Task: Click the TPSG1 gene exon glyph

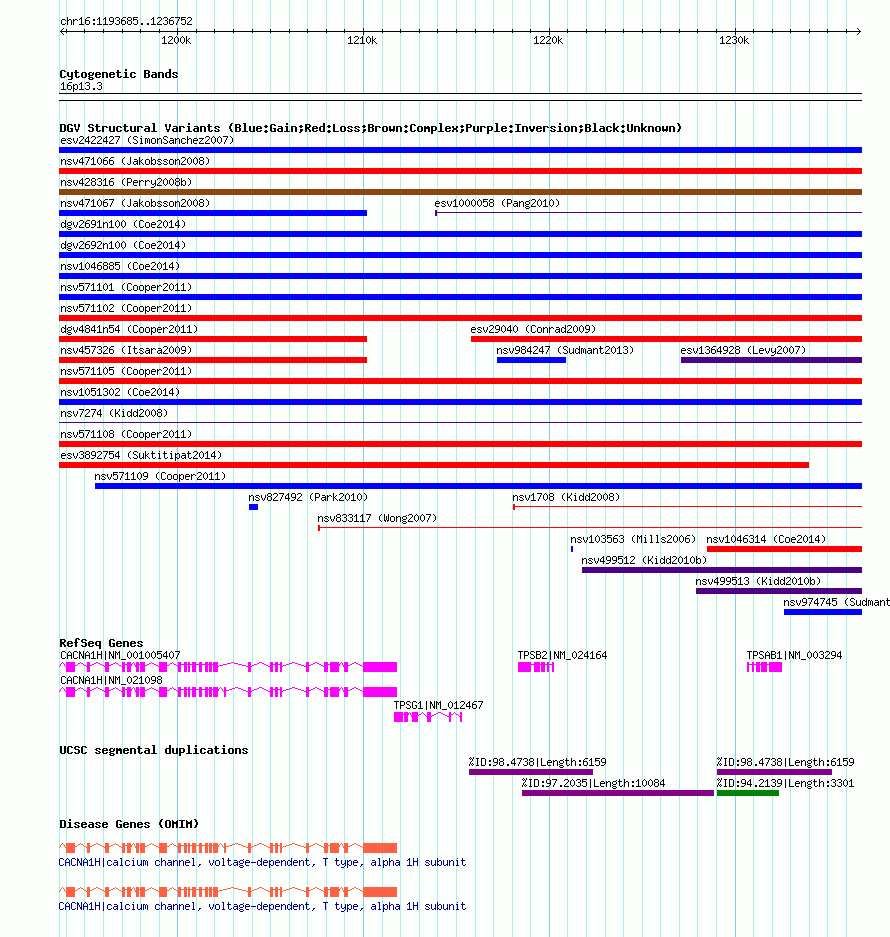Action: click(428, 717)
